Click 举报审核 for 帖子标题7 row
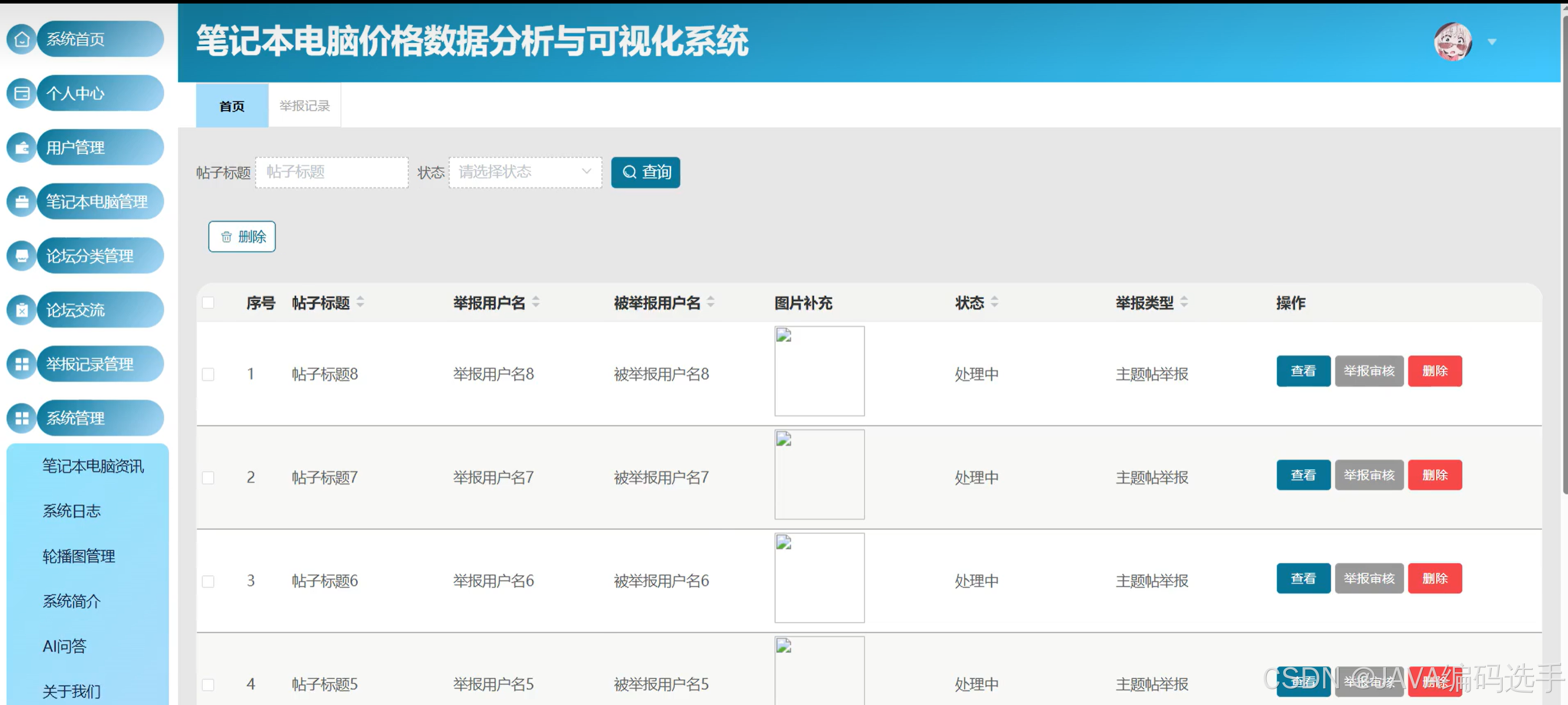This screenshot has width=1568, height=705. (1369, 476)
